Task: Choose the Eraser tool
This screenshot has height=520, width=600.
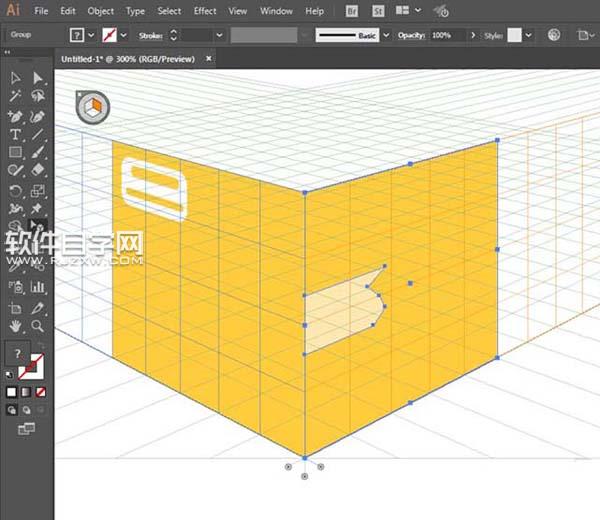Action: pyautogui.click(x=38, y=170)
